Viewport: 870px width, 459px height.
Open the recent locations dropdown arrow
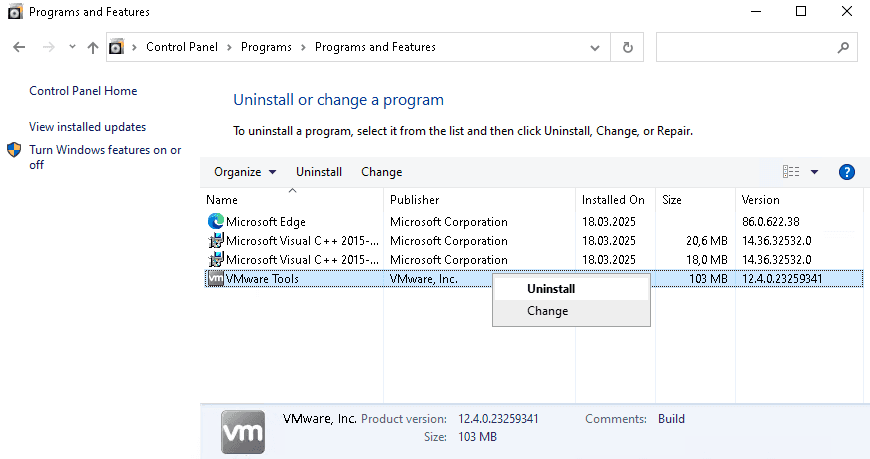click(x=72, y=47)
